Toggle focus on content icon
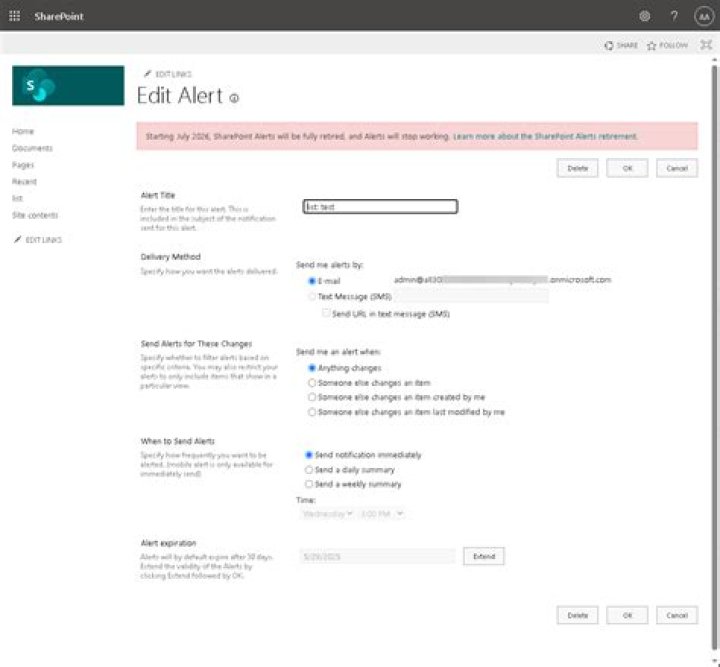 [706, 45]
